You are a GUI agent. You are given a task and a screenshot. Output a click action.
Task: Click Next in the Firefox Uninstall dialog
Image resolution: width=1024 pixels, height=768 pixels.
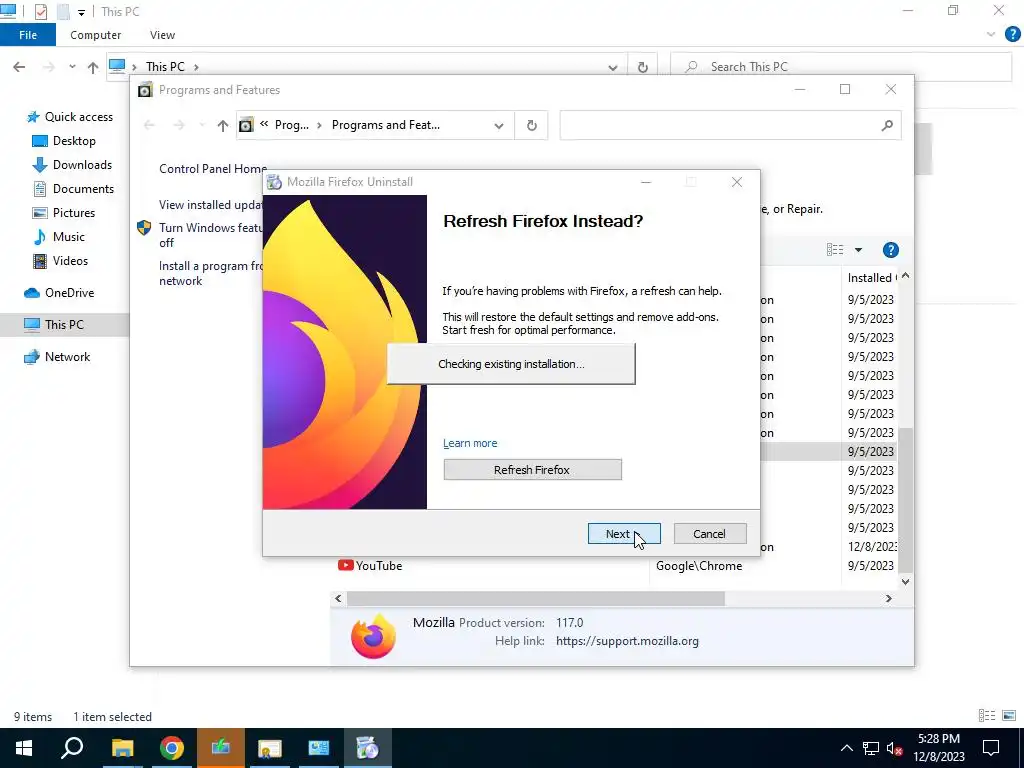point(624,534)
